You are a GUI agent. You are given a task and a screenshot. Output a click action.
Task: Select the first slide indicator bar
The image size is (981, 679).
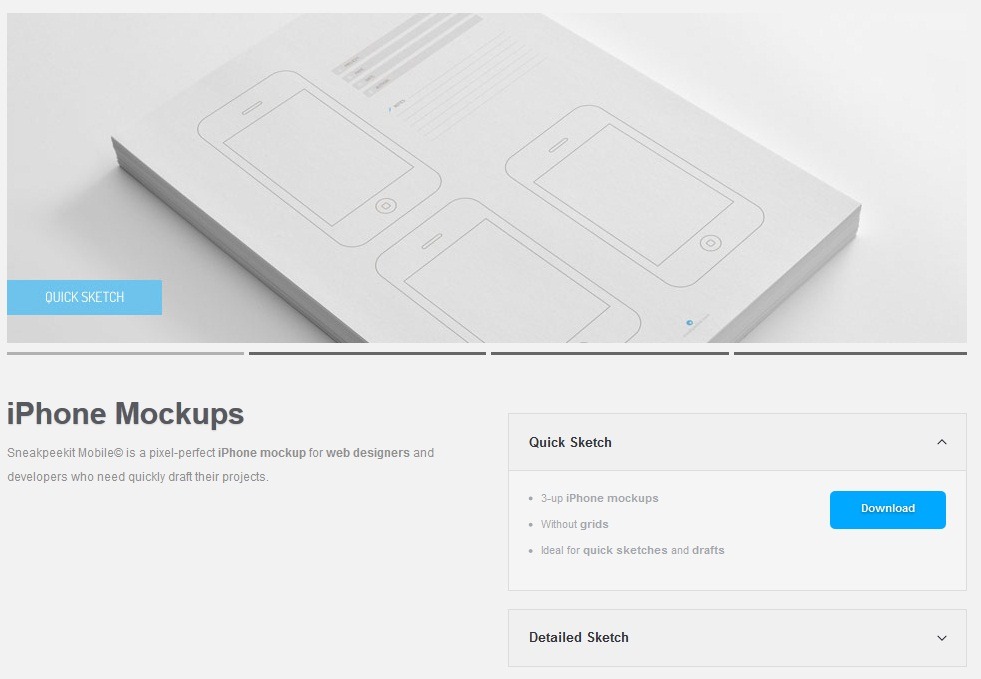(x=125, y=354)
